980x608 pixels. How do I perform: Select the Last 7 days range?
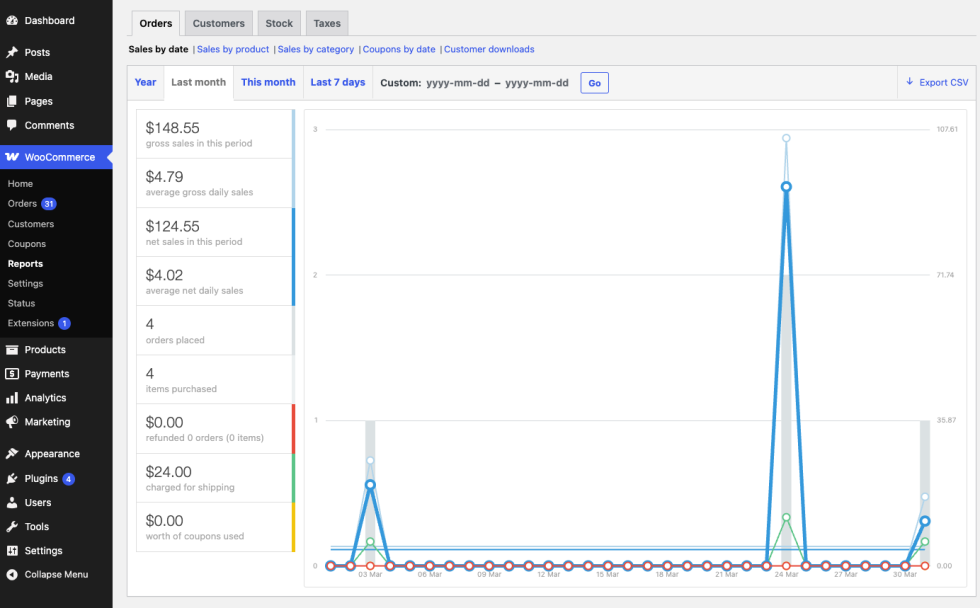point(337,82)
